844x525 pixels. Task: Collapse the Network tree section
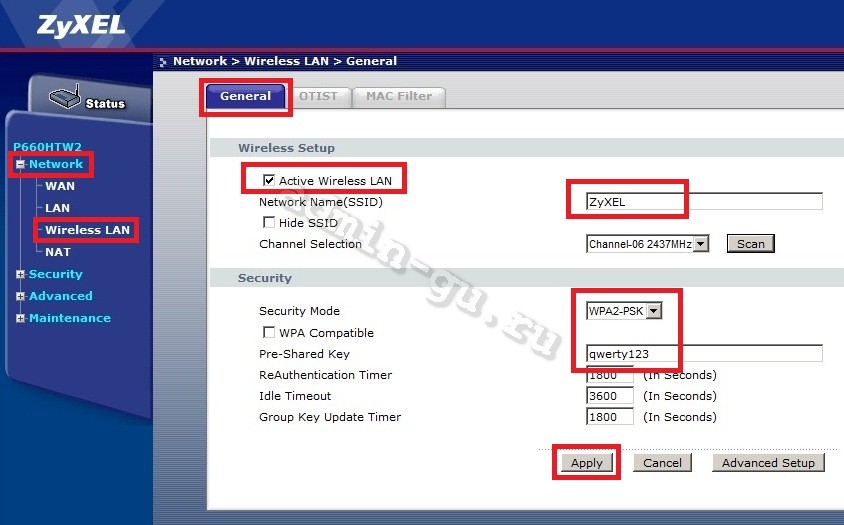click(x=20, y=164)
